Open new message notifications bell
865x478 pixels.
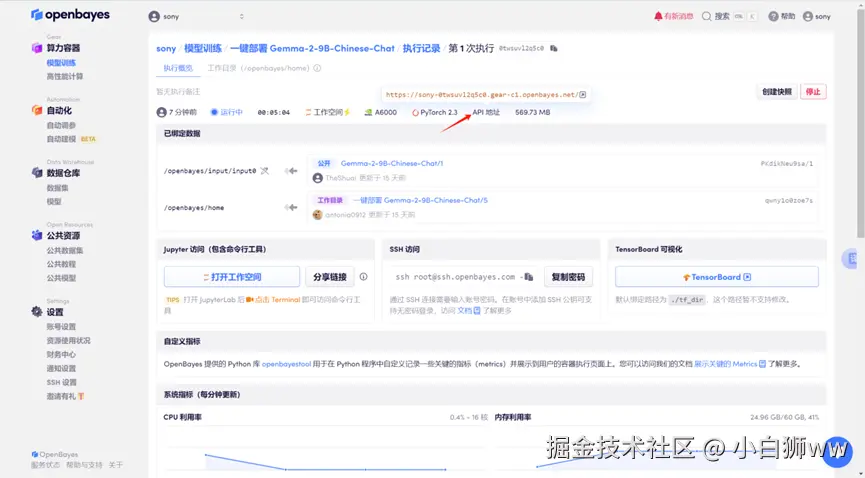click(674, 17)
